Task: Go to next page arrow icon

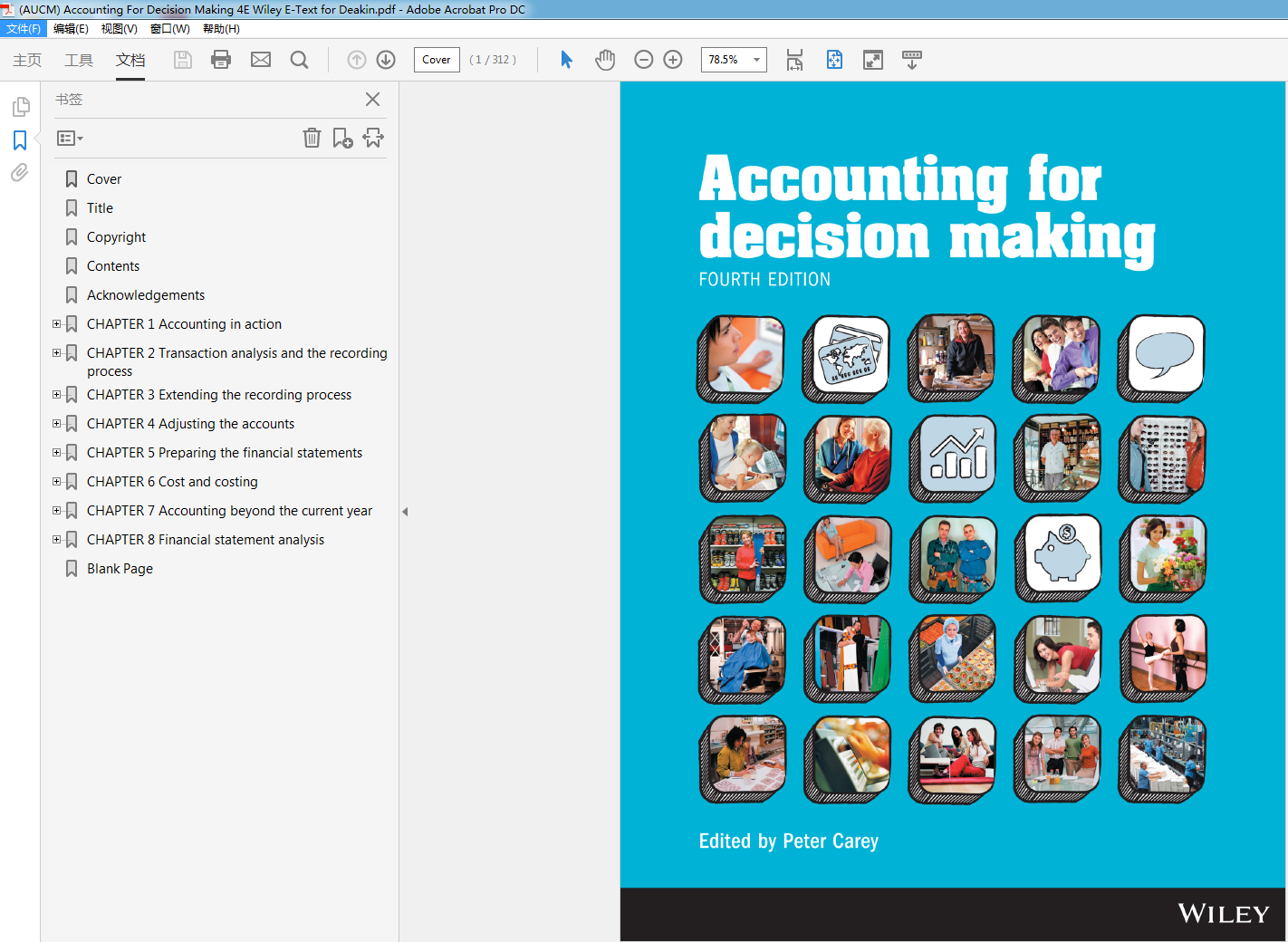Action: click(386, 60)
